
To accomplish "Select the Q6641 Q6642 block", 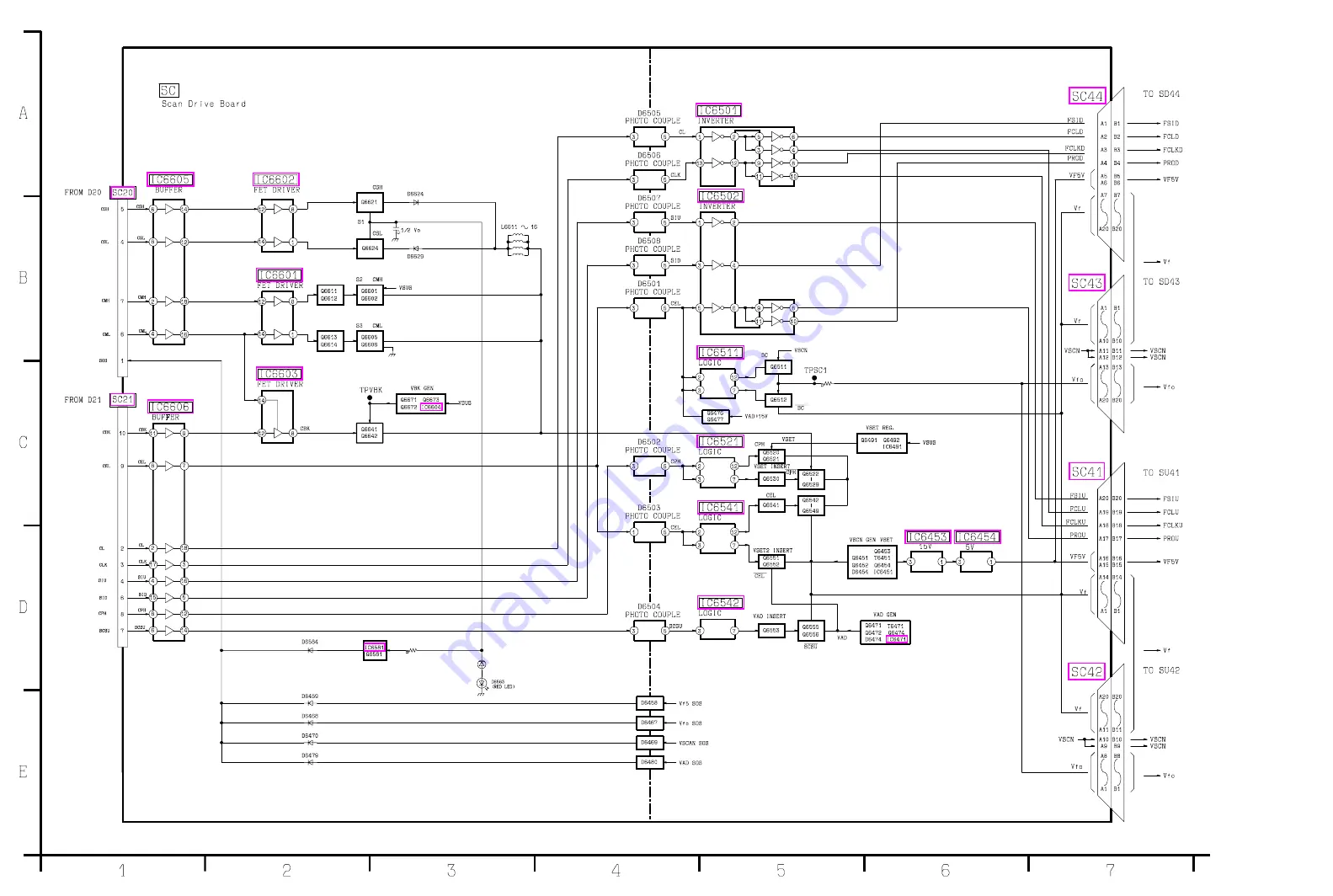I will point(370,433).
